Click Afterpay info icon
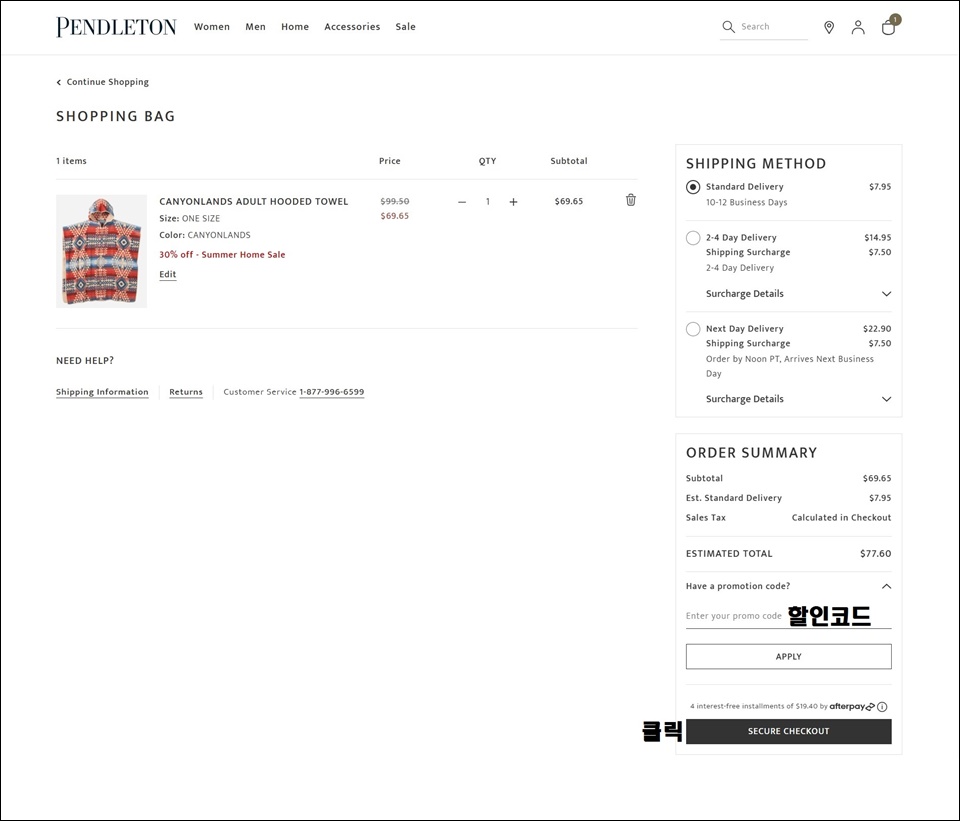960x821 pixels. pos(882,707)
